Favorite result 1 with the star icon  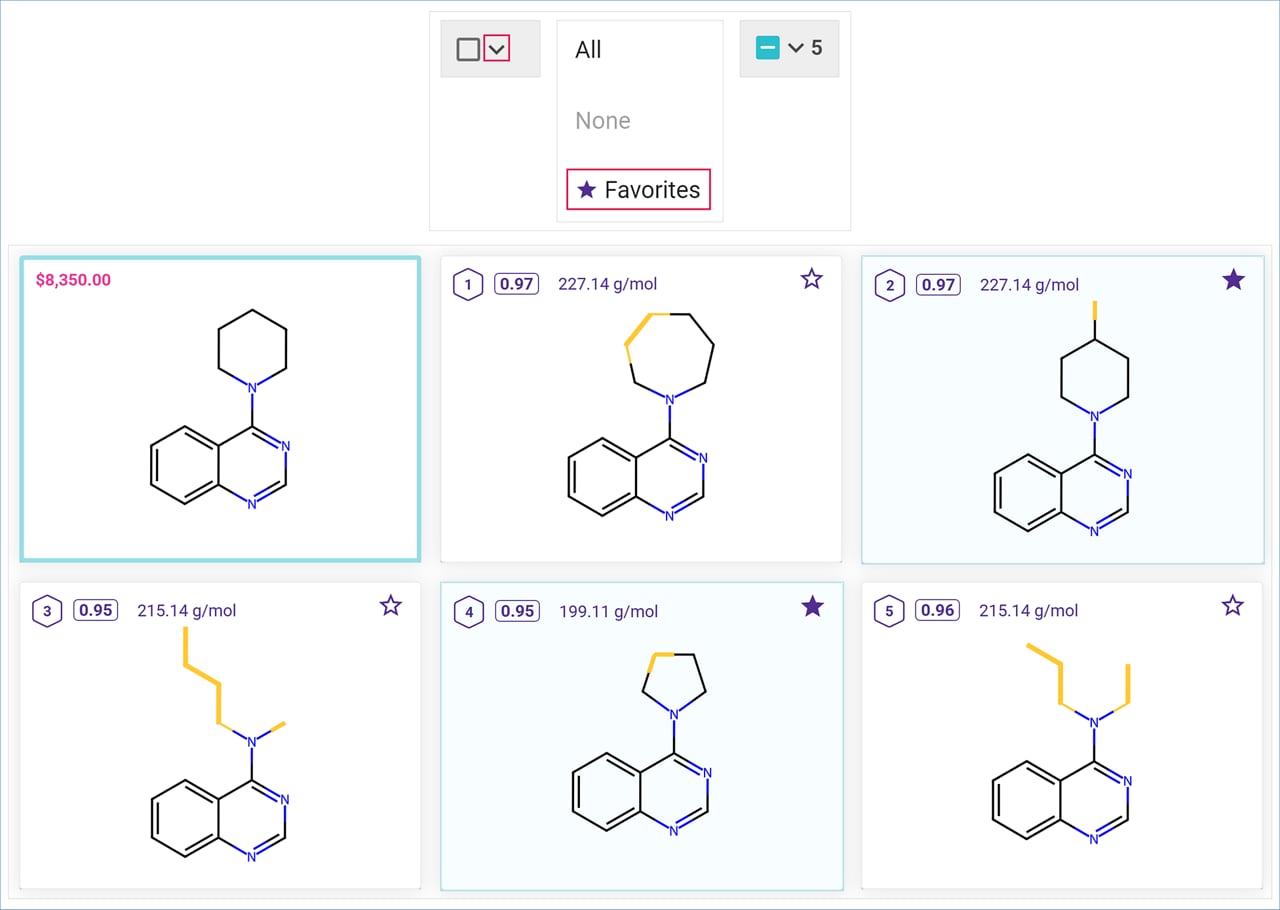[x=812, y=280]
